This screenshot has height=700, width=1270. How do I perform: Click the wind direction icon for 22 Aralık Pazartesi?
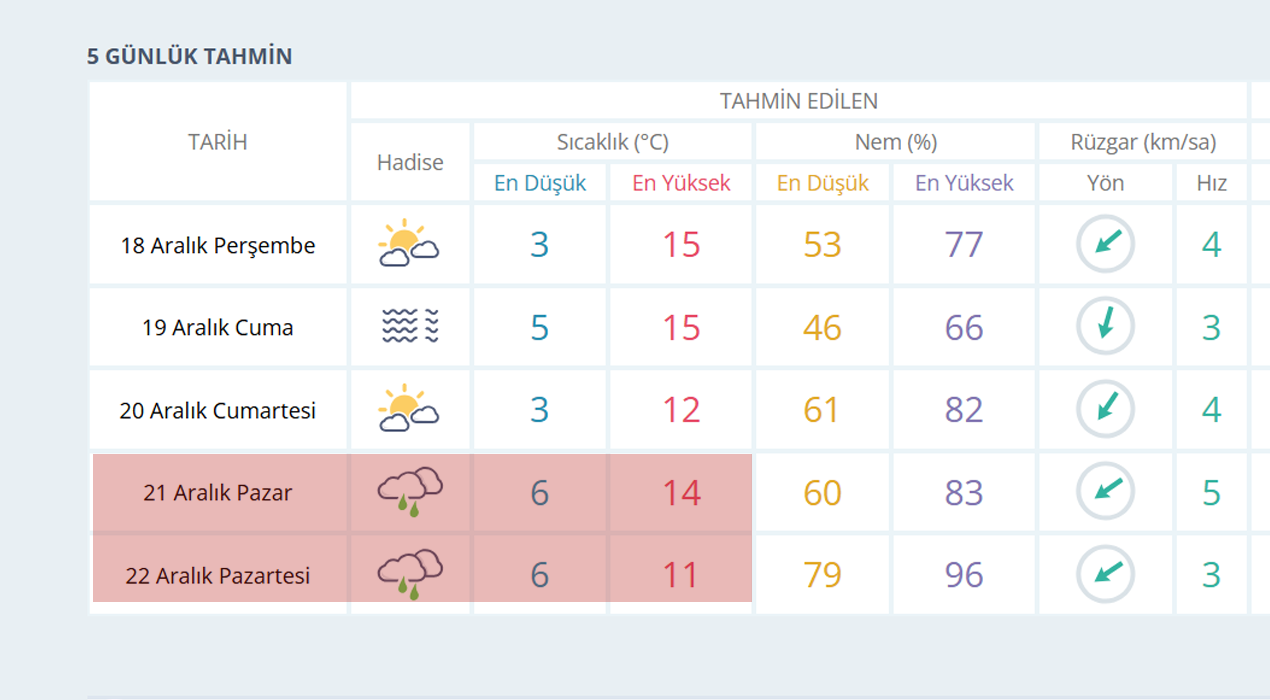[x=1105, y=574]
